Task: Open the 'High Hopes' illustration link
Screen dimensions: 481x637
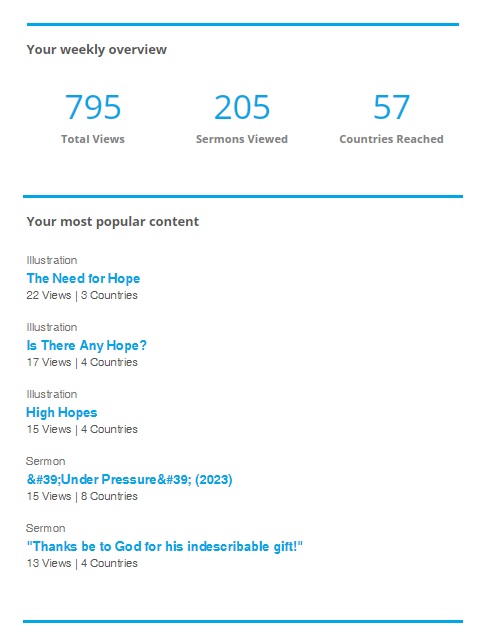Action: (x=62, y=412)
